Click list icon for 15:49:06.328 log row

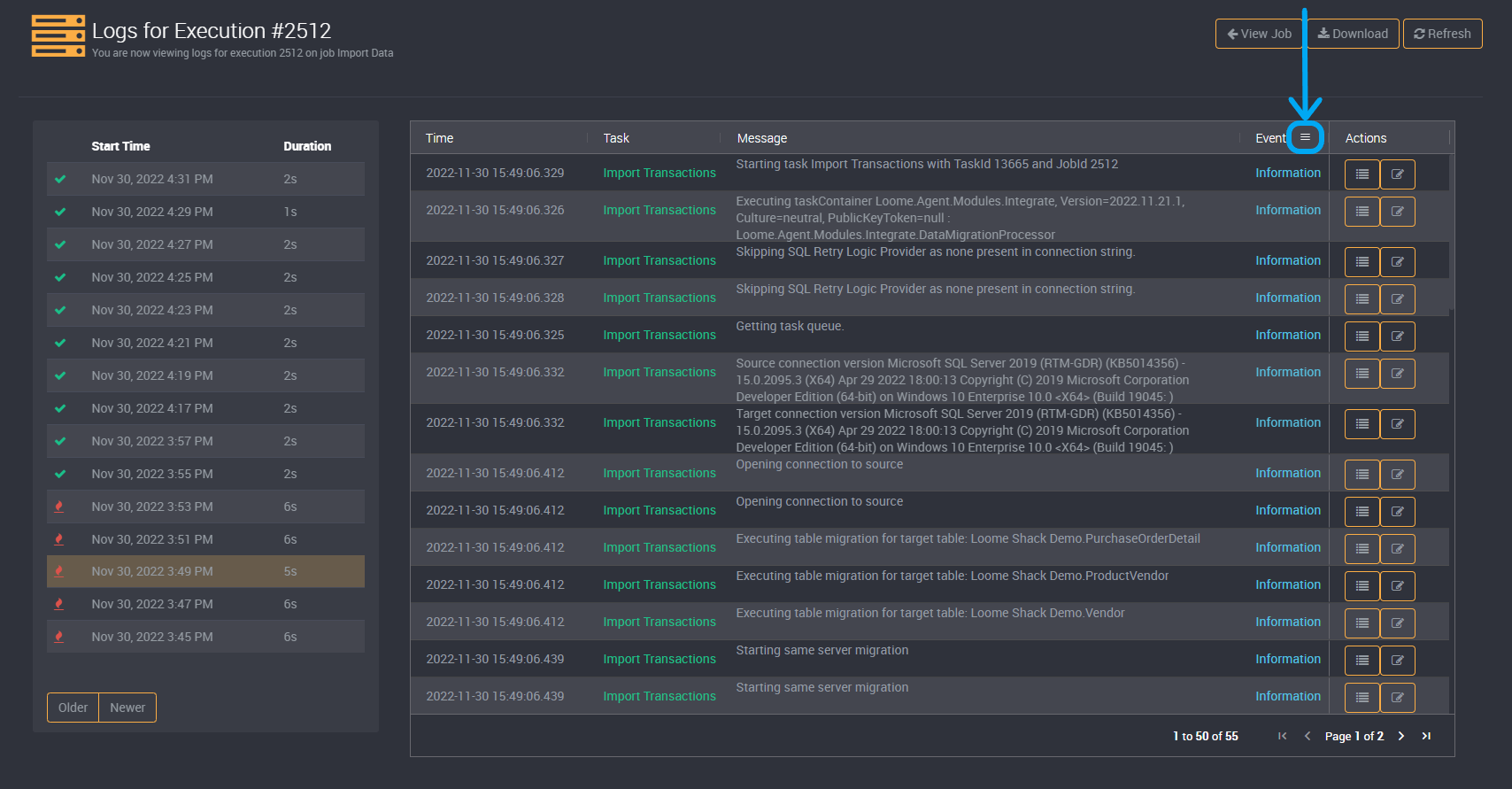pos(1362,299)
